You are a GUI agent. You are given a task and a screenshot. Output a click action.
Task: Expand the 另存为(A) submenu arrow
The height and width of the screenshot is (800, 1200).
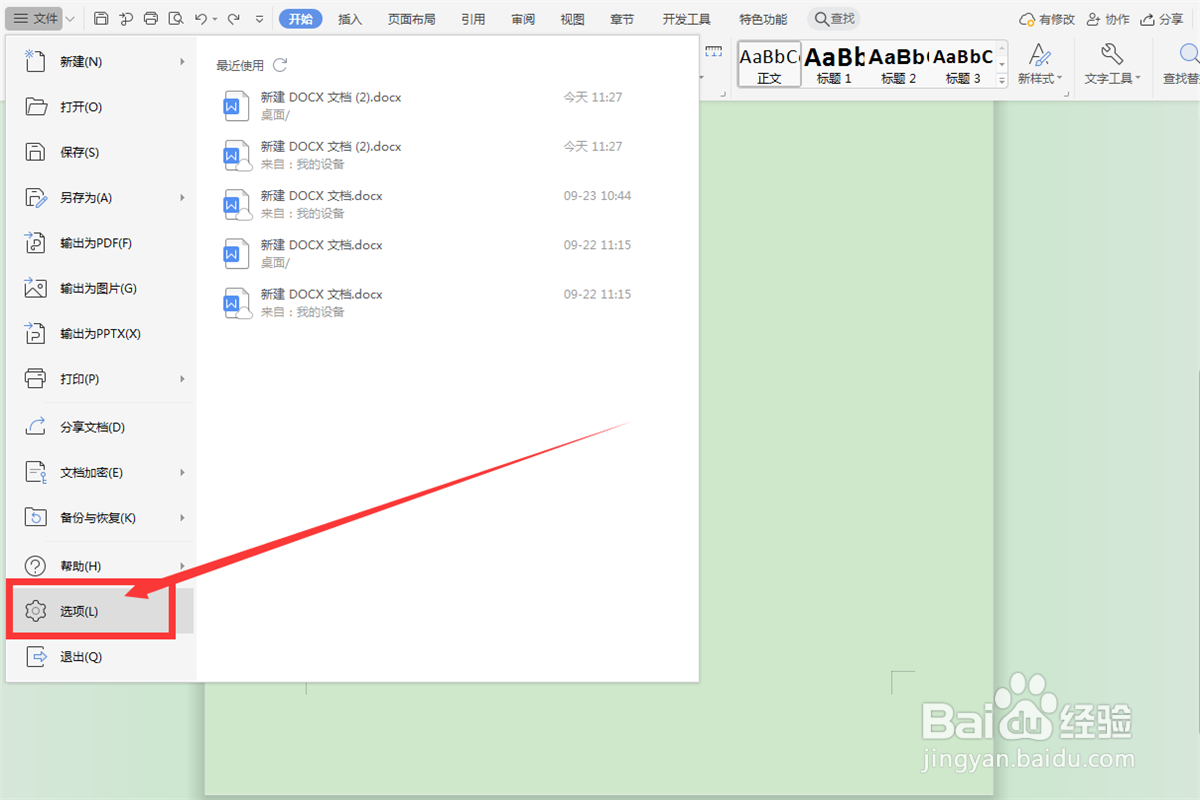[182, 198]
